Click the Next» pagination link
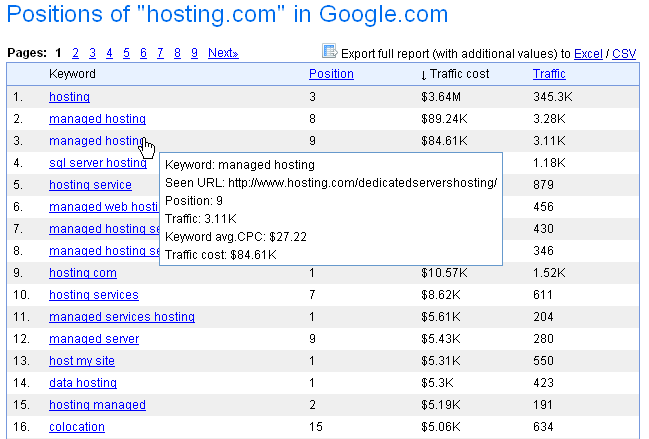 click(x=223, y=53)
